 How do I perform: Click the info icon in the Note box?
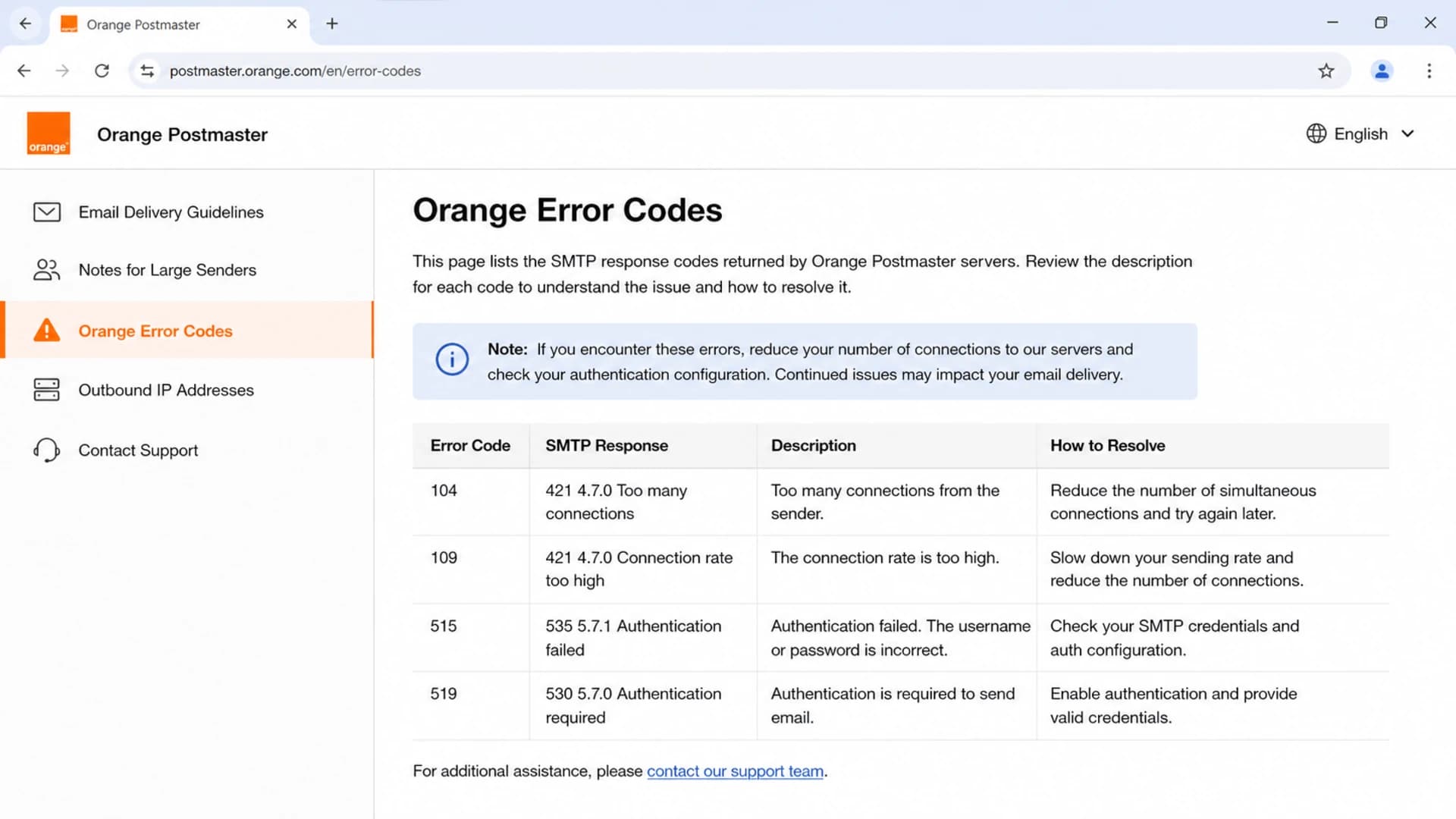click(x=452, y=359)
